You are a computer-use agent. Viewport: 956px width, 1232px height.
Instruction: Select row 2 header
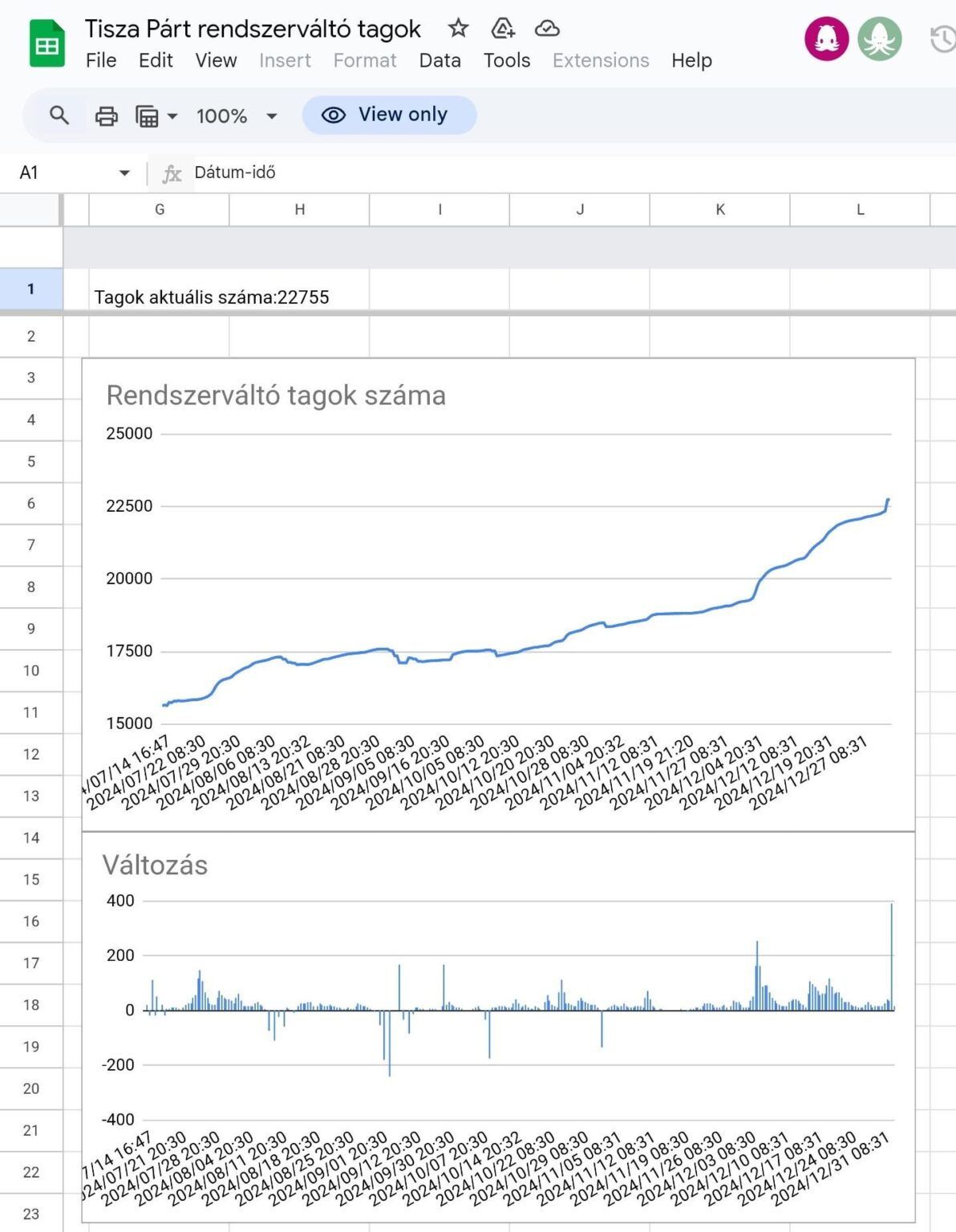point(31,336)
